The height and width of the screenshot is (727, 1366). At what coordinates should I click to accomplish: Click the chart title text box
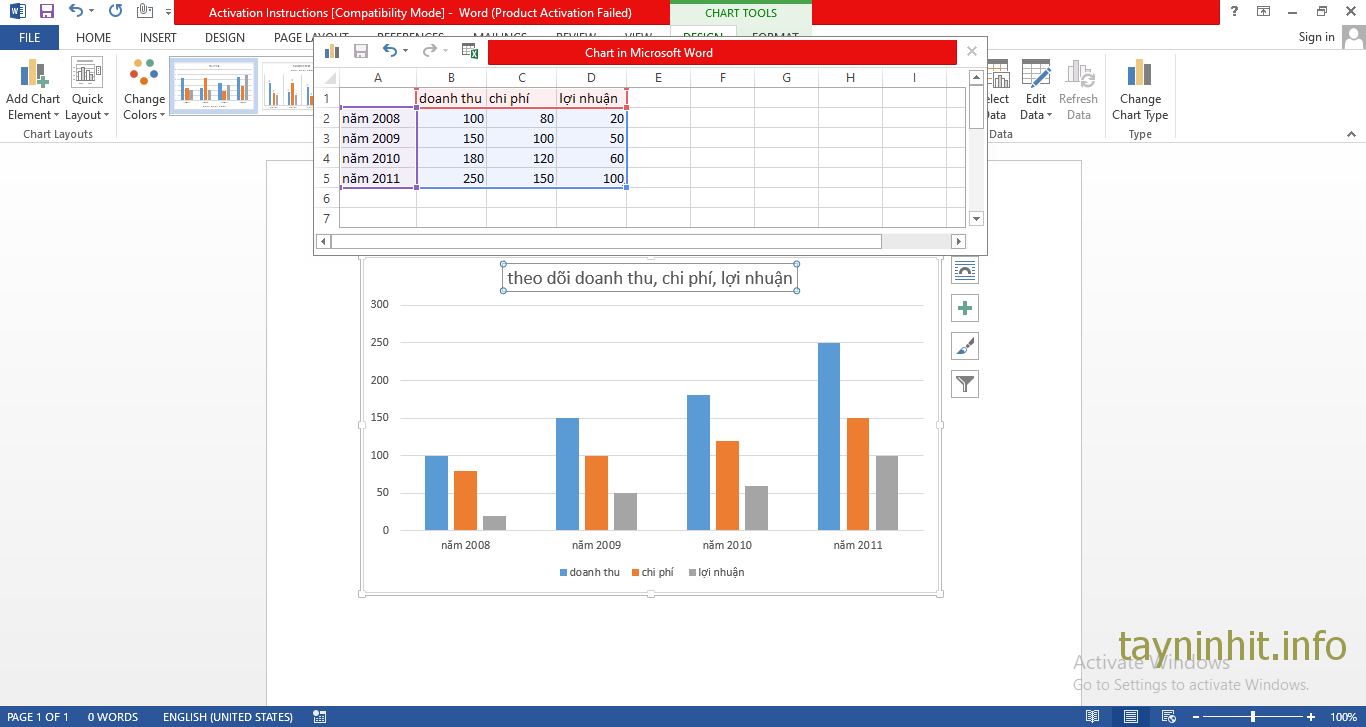(x=650, y=278)
